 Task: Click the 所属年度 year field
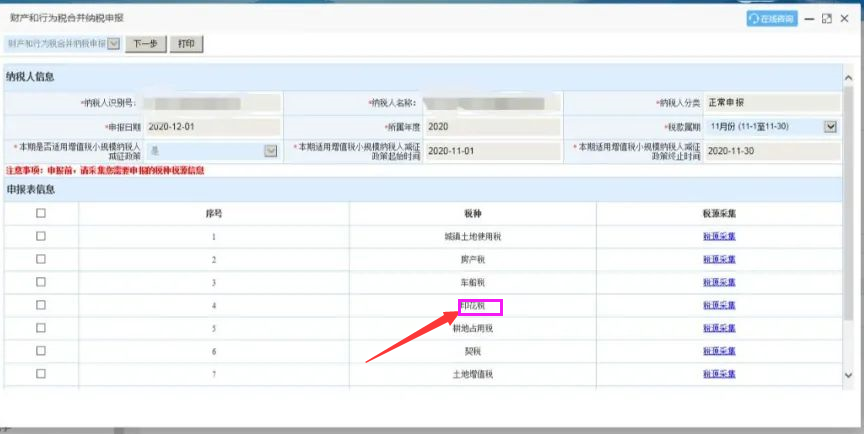[x=490, y=127]
